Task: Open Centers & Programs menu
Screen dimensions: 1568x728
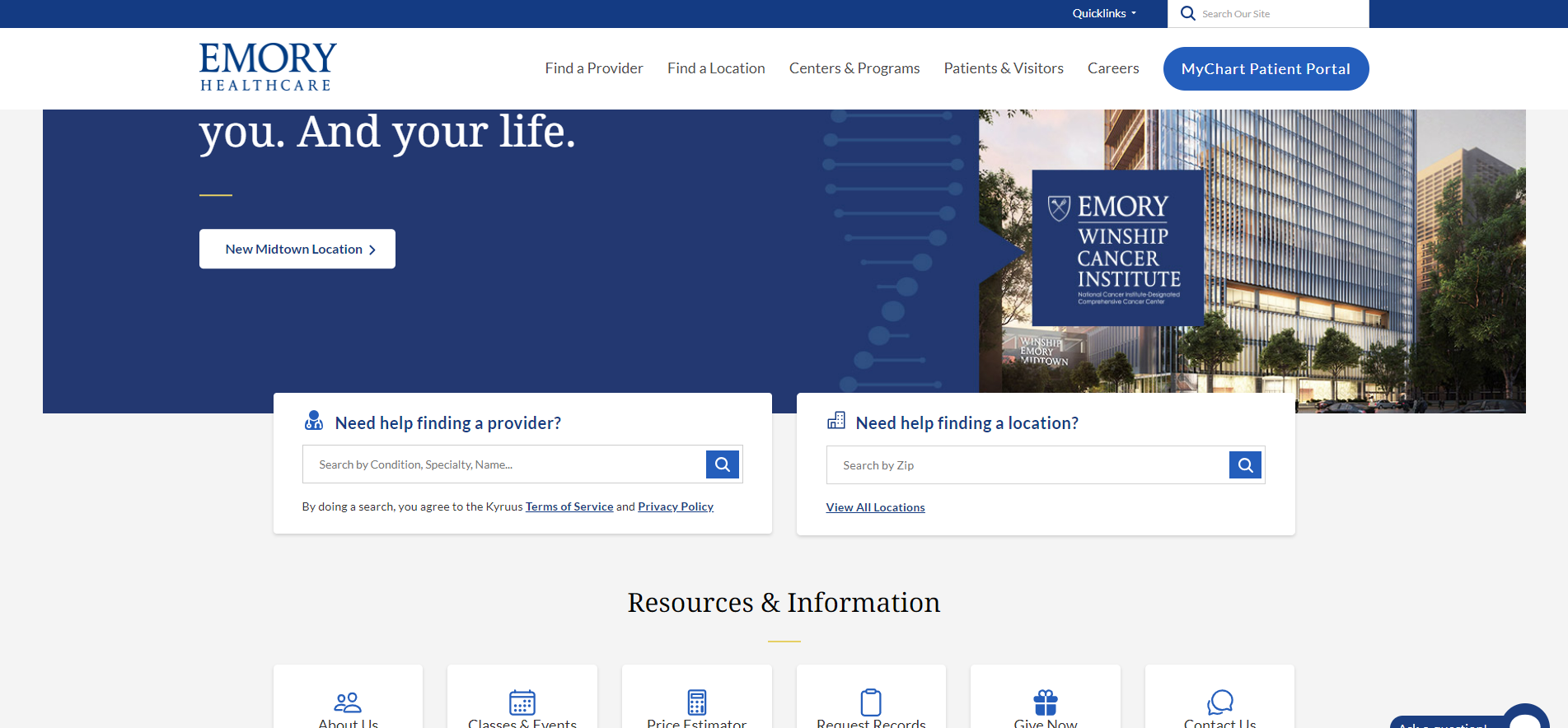Action: 854,68
